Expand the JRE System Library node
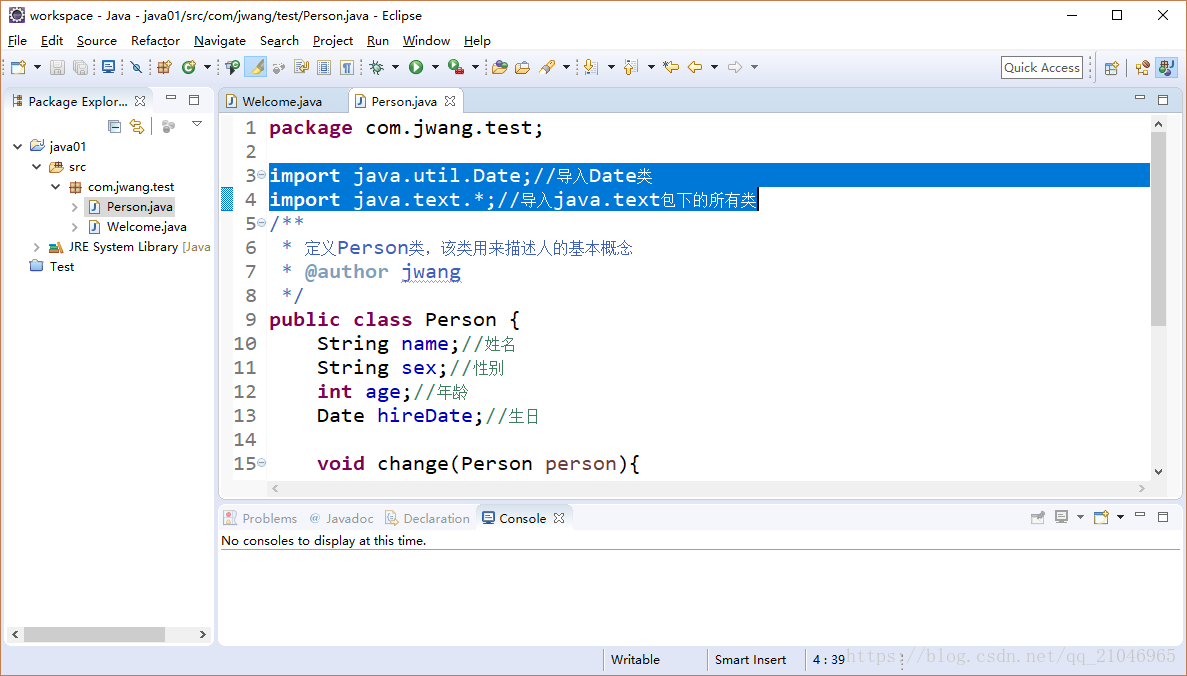1187x676 pixels. point(36,246)
